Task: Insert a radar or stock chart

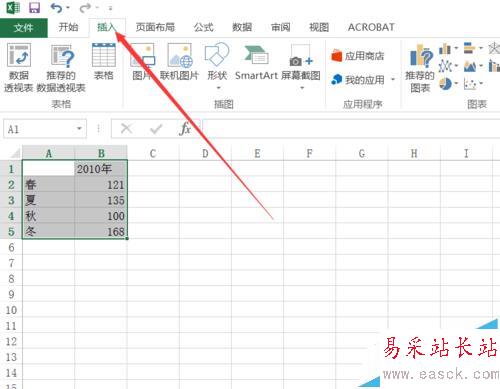Action: [x=494, y=48]
